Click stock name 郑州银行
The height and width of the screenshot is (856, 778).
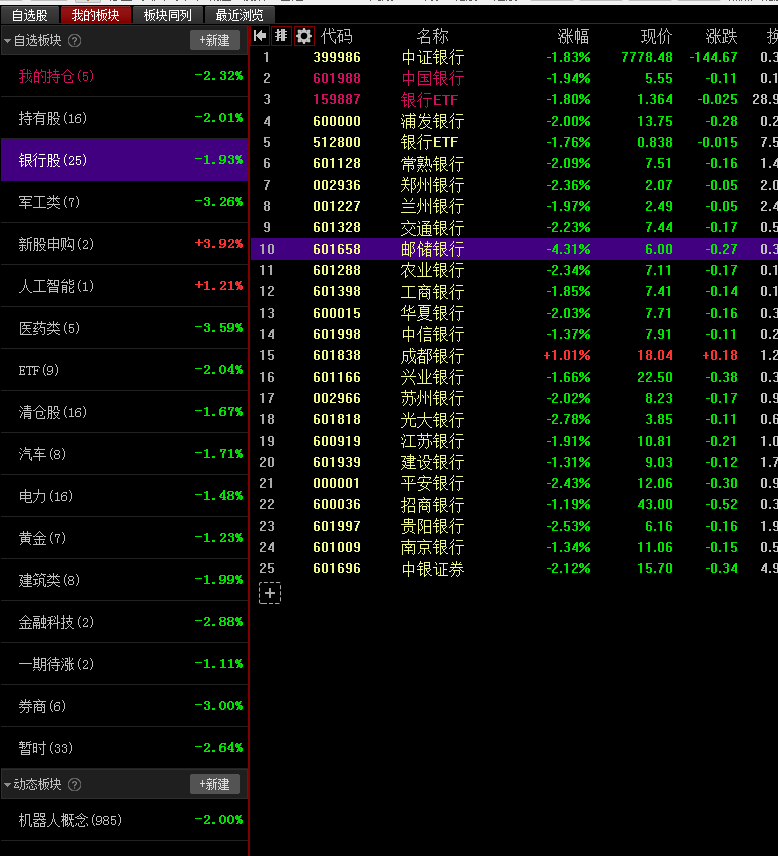[432, 185]
